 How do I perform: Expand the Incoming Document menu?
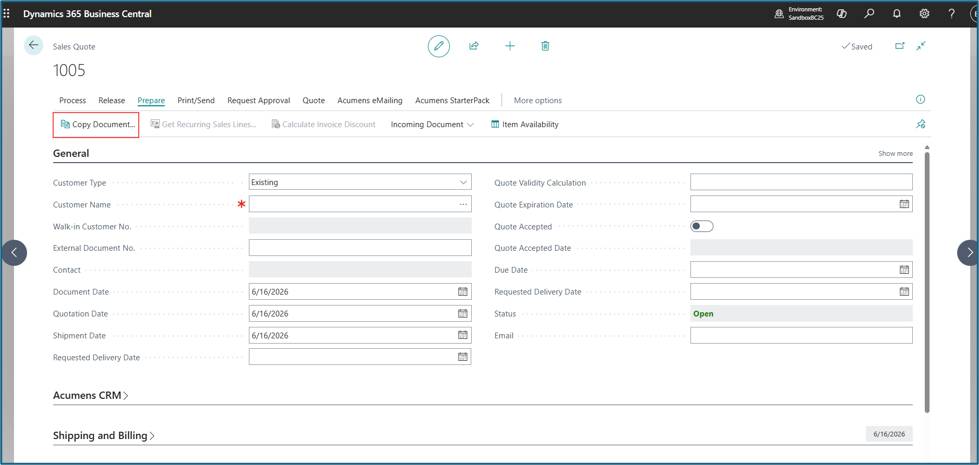coord(432,124)
